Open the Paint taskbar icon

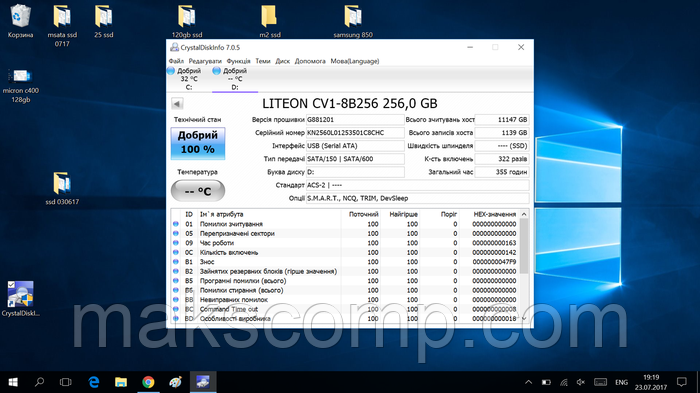pos(175,382)
